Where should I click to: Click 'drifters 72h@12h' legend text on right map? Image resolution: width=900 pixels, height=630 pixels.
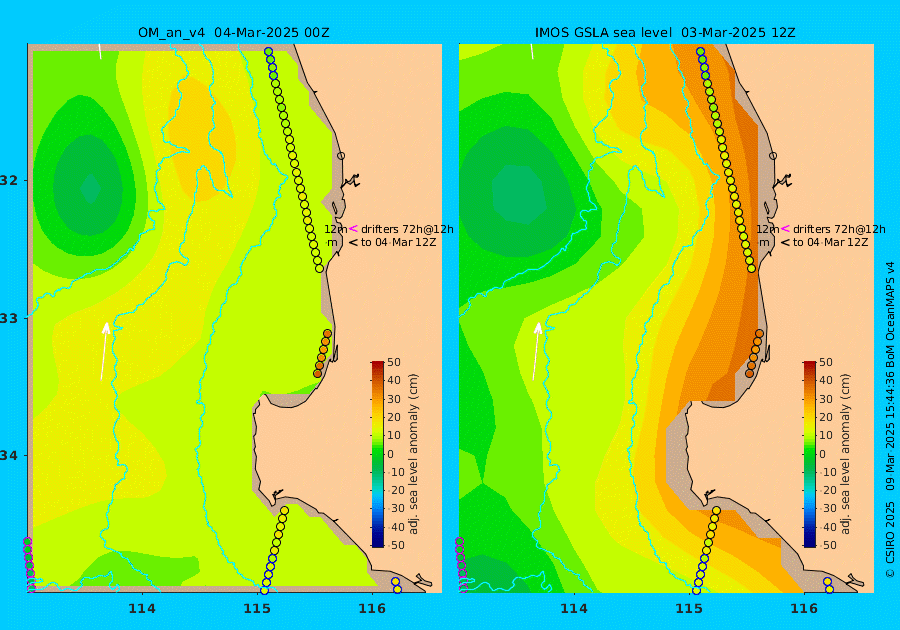pyautogui.click(x=839, y=229)
